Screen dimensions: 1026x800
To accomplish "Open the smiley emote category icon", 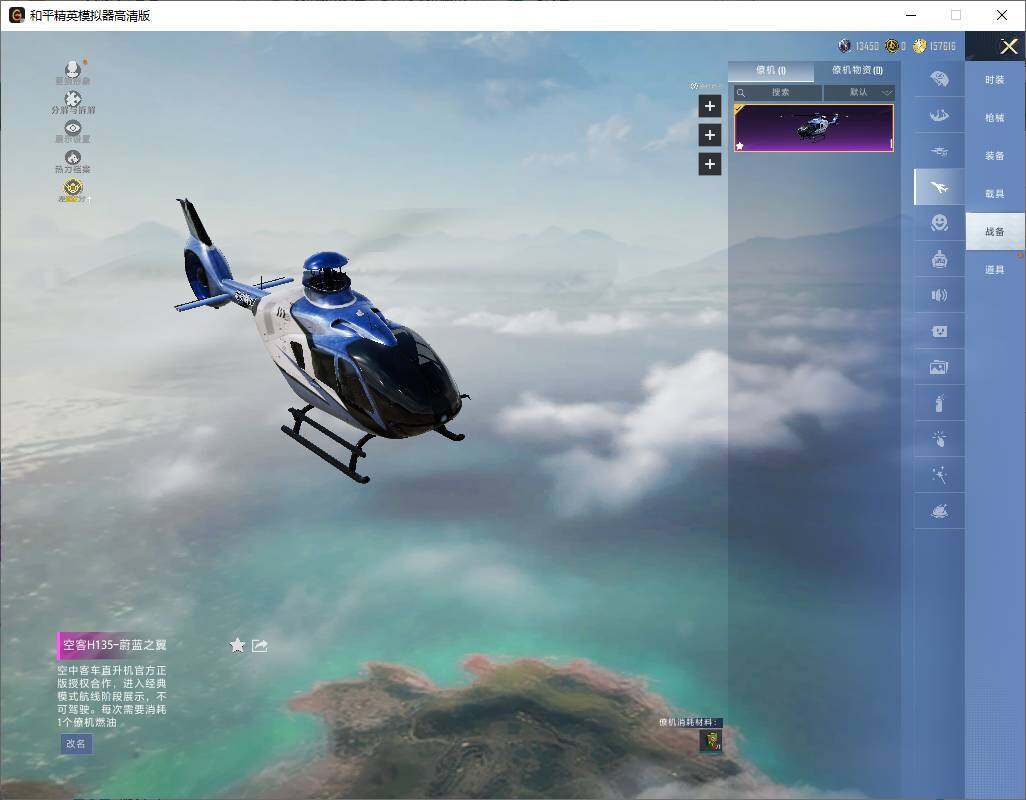I will (939, 223).
